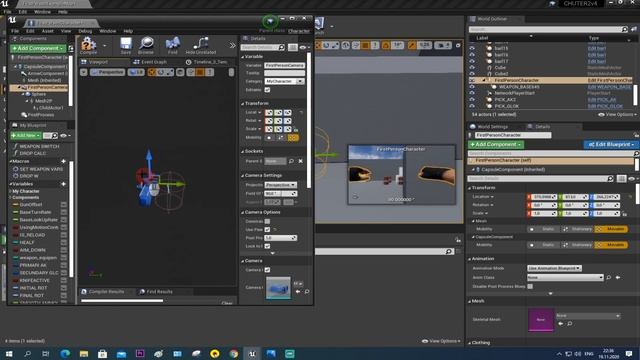Toggle visibility of HEALF variable
Viewport: 640px width, 360px height.
click(x=64, y=242)
